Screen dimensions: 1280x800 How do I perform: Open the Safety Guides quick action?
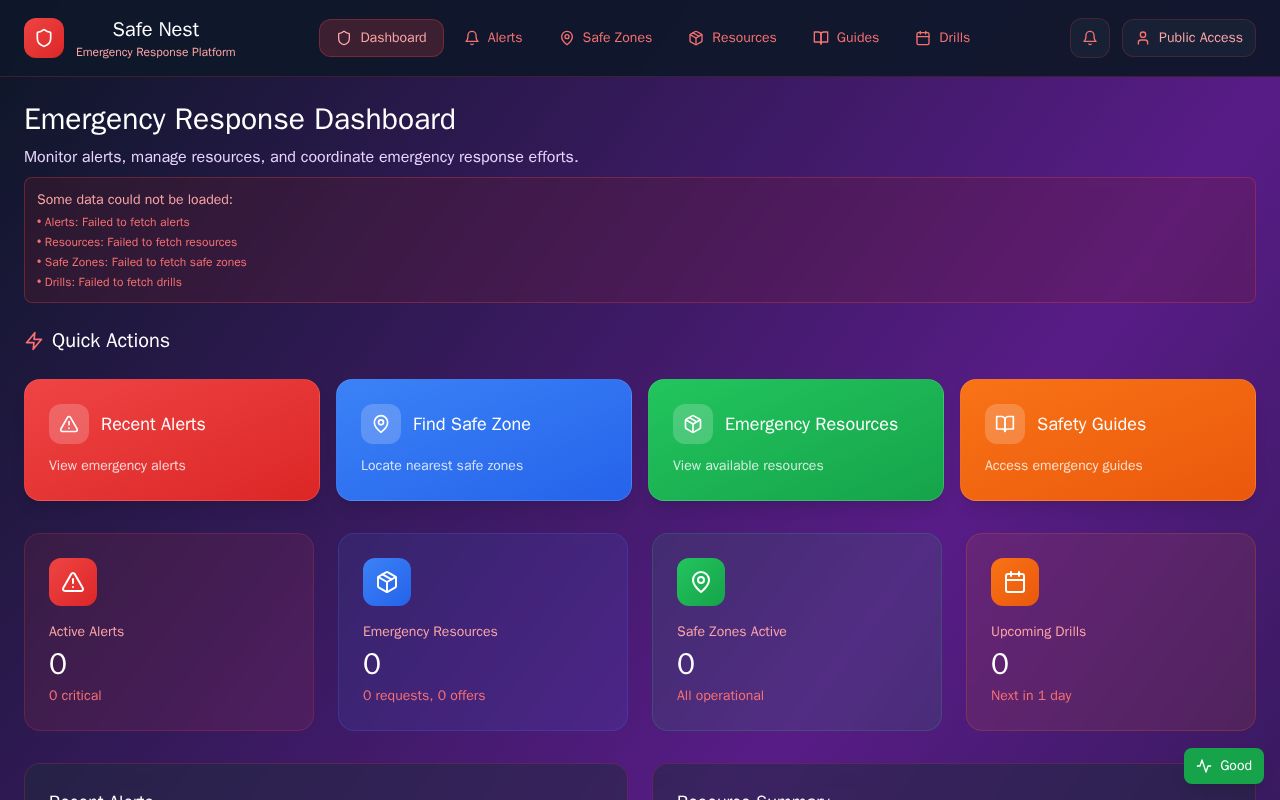pos(1108,440)
